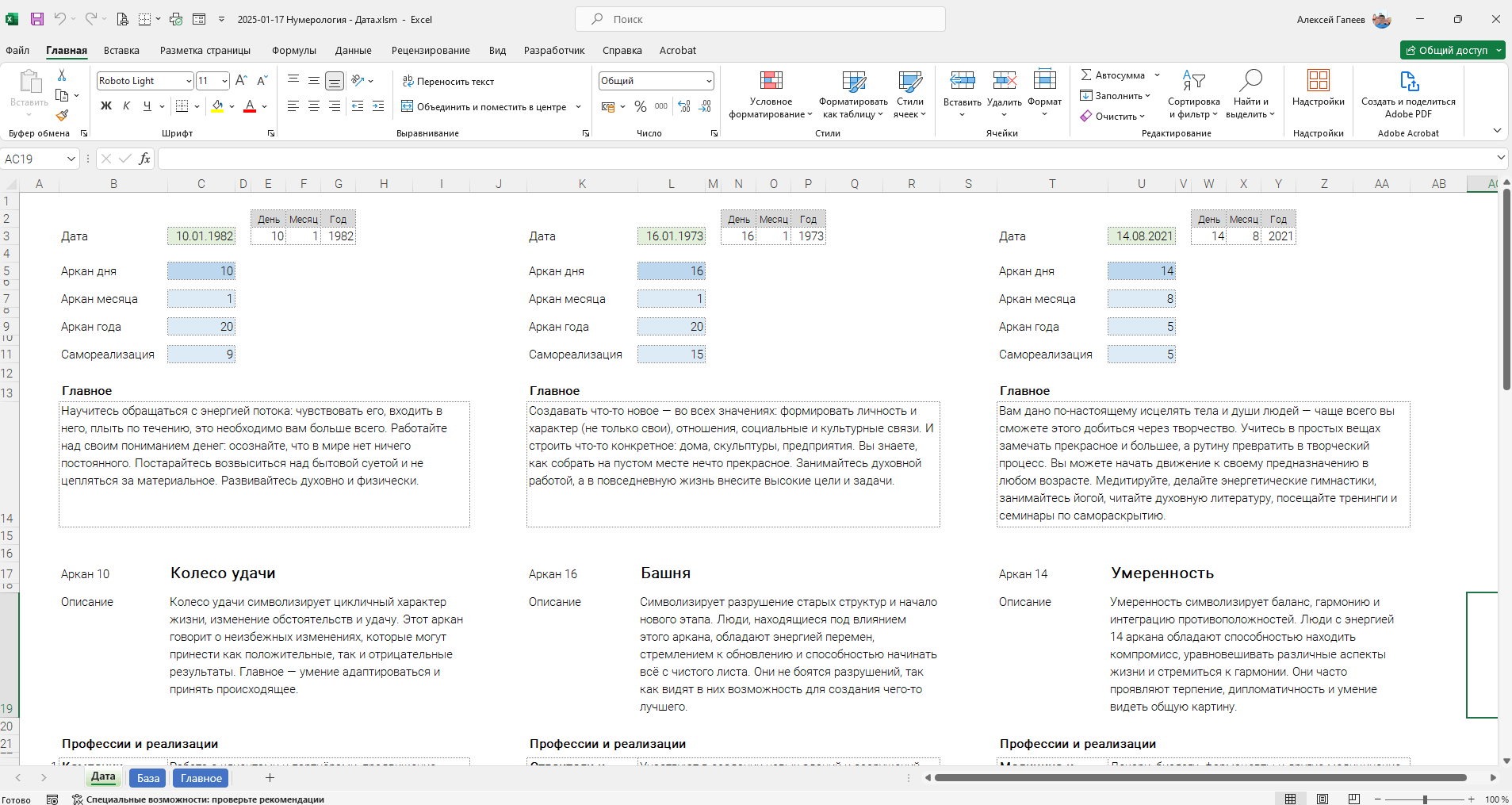This screenshot has height=805, width=1512.
Task: Insert cells with the Вставить button in Ячейки
Action: point(963,95)
